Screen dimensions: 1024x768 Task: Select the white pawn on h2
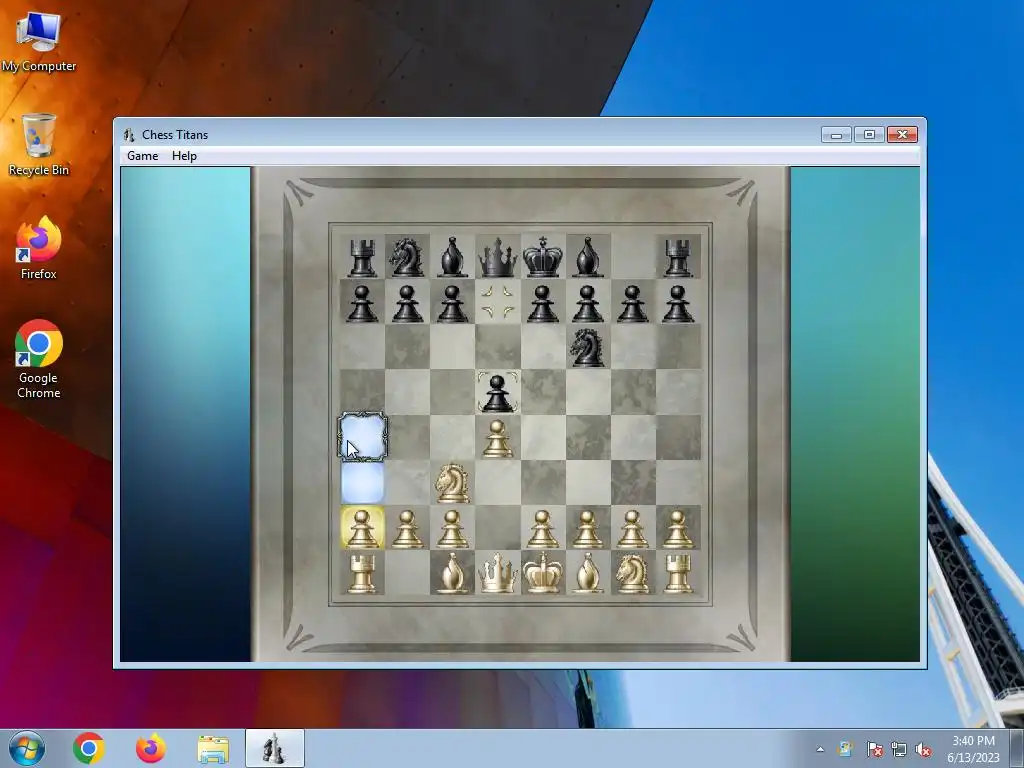678,528
